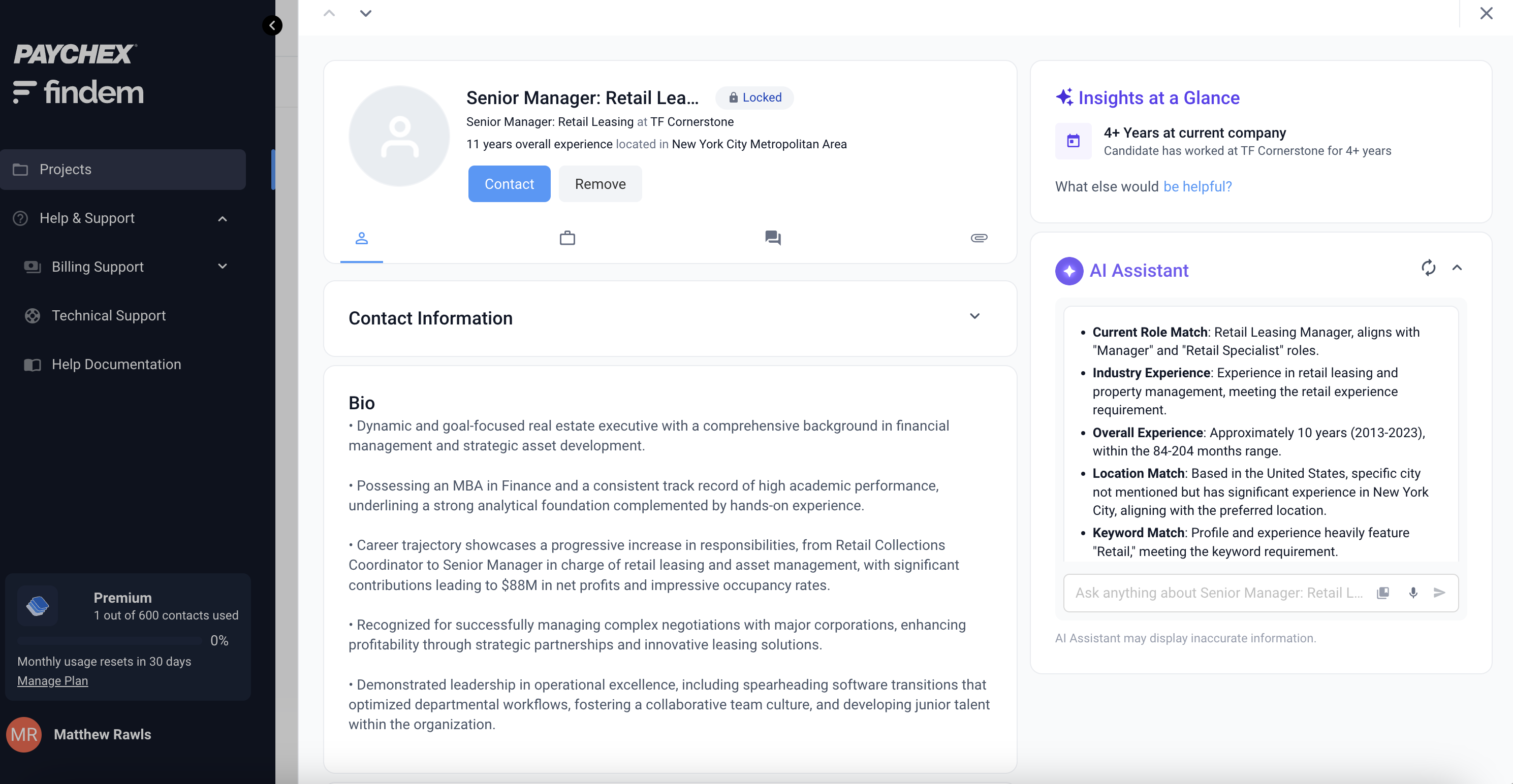The width and height of the screenshot is (1513, 784).
Task: Open the prompt library icon in chat box
Action: pyautogui.click(x=1382, y=593)
